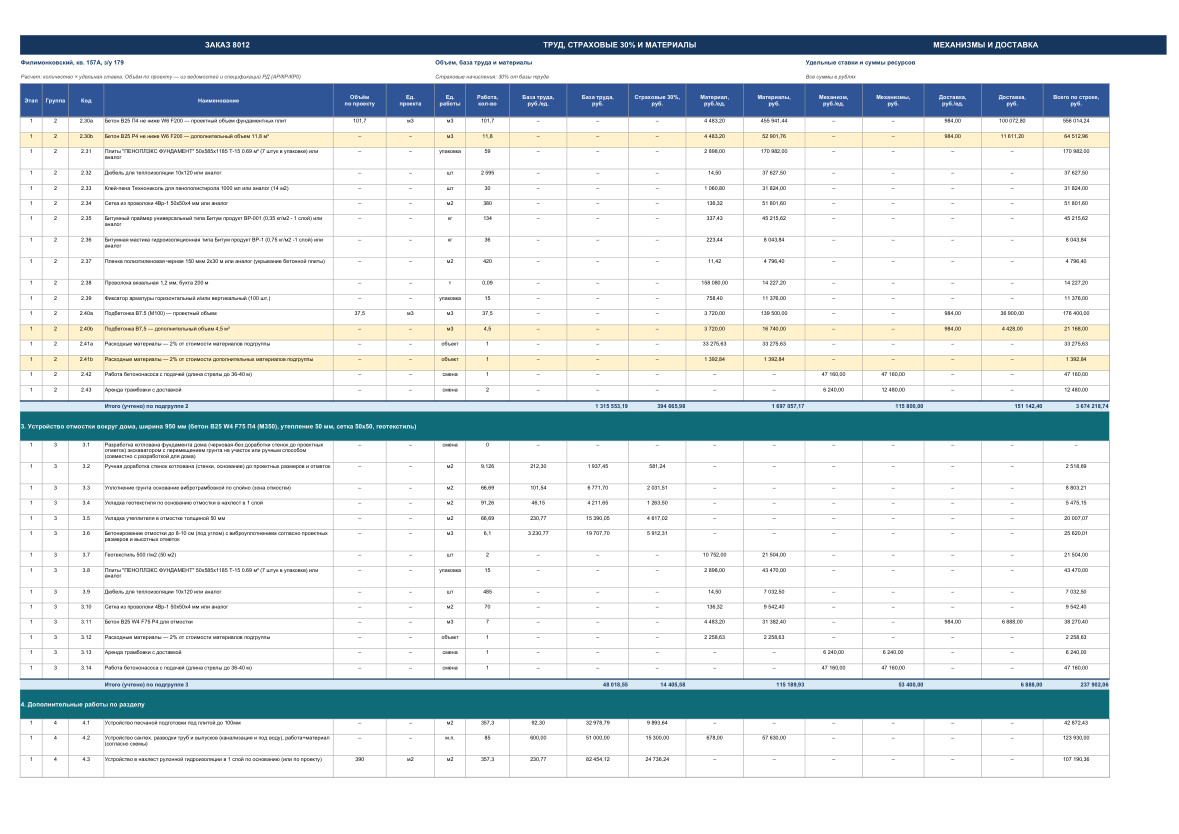The height and width of the screenshot is (834, 1179).
Task: Click the "Работа, кол-во" column header
Action: tap(487, 100)
